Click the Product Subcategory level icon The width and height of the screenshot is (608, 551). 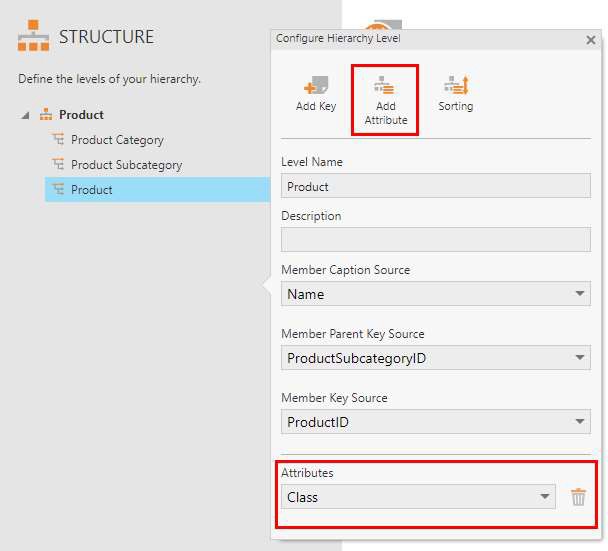58,165
